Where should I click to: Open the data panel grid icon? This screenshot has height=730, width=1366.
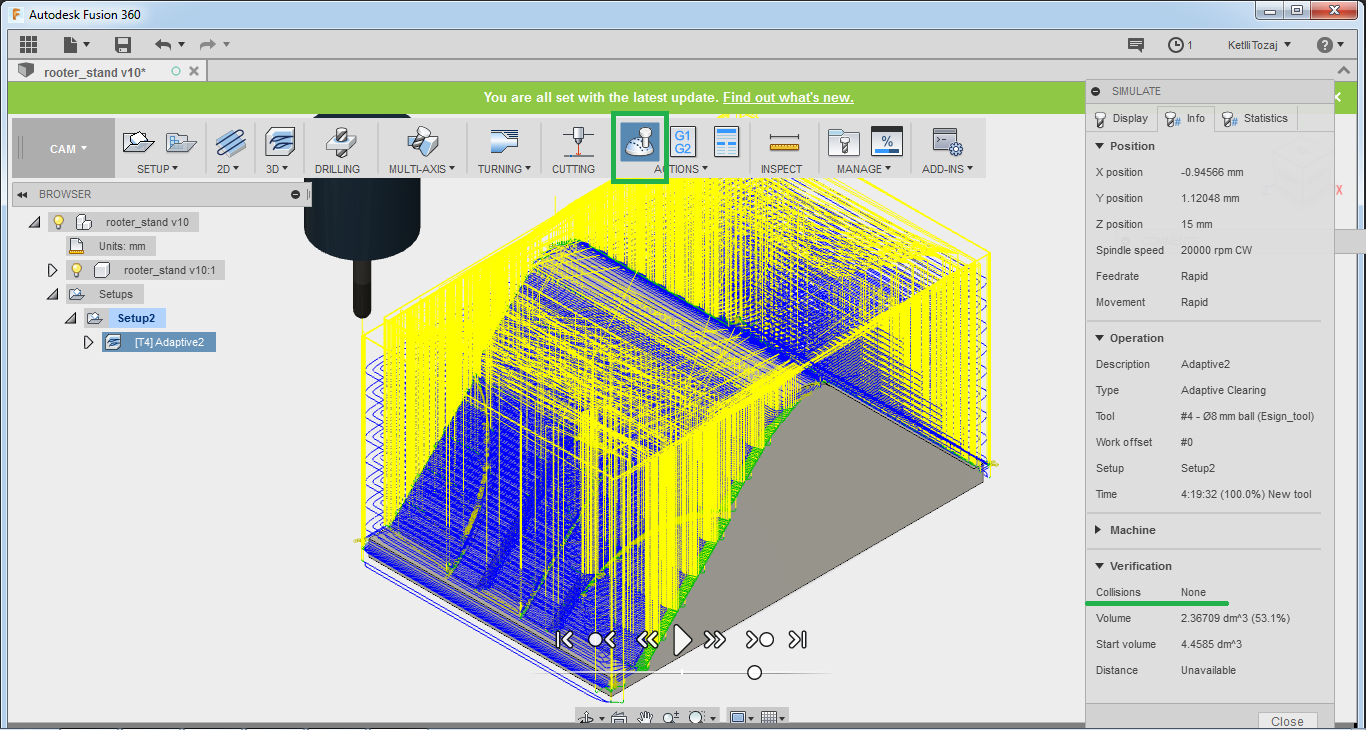pyautogui.click(x=28, y=45)
